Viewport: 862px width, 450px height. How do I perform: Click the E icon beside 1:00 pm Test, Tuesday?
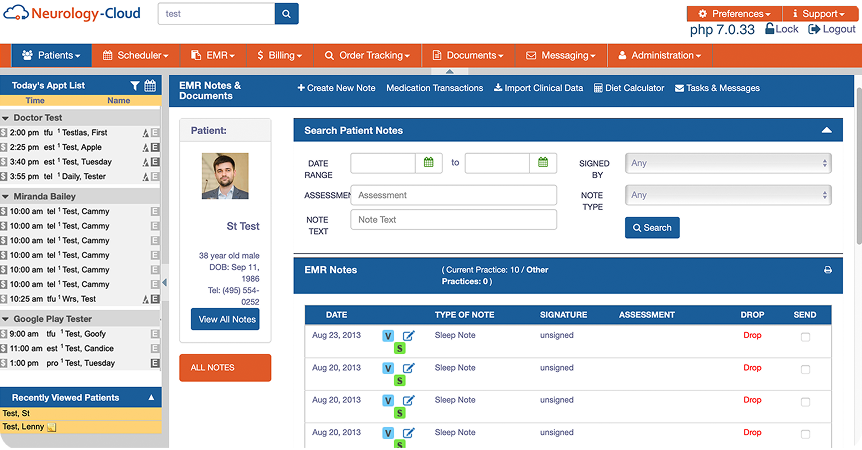point(155,363)
